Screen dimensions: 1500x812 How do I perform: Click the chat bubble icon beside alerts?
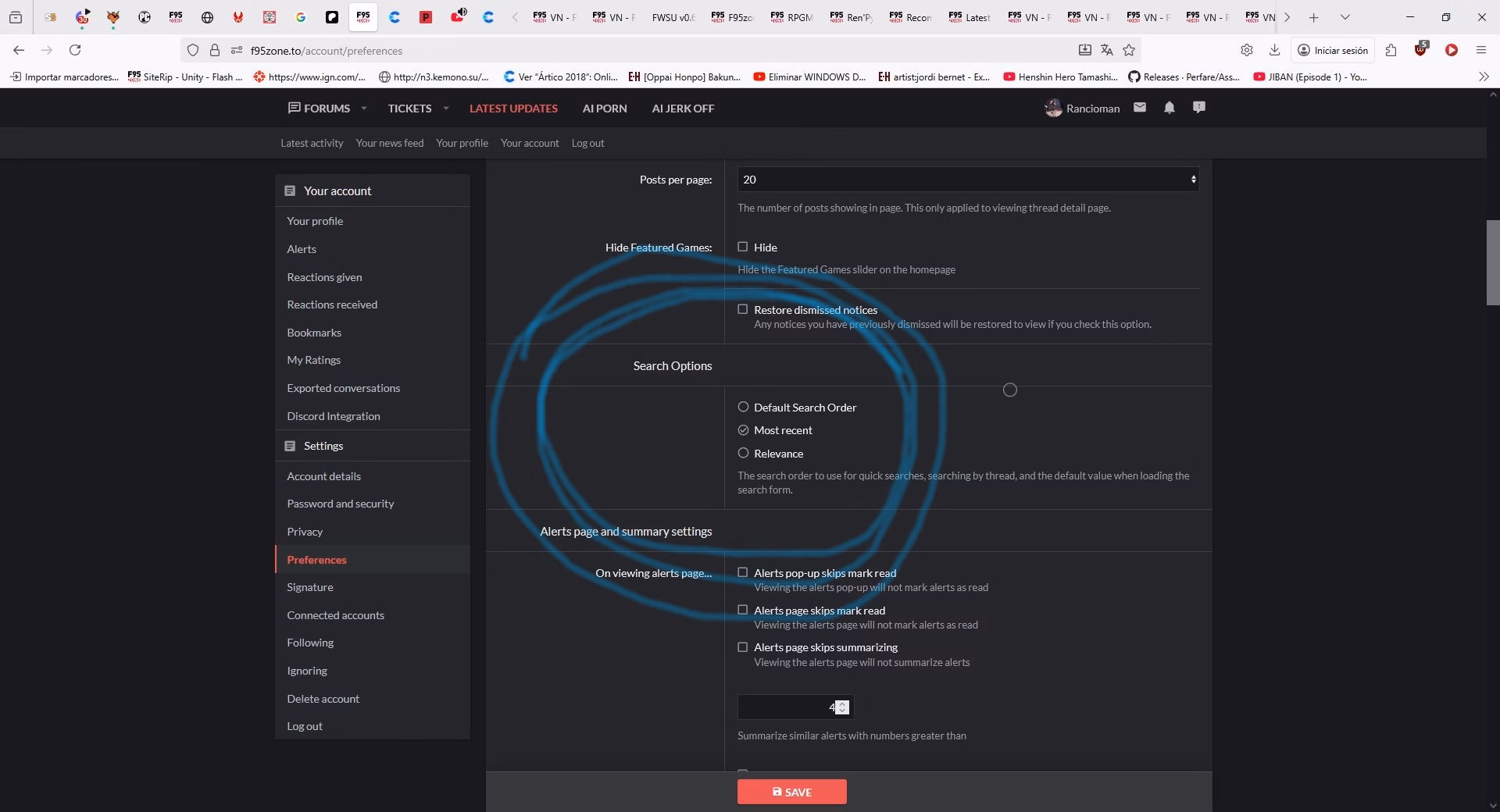(1199, 108)
